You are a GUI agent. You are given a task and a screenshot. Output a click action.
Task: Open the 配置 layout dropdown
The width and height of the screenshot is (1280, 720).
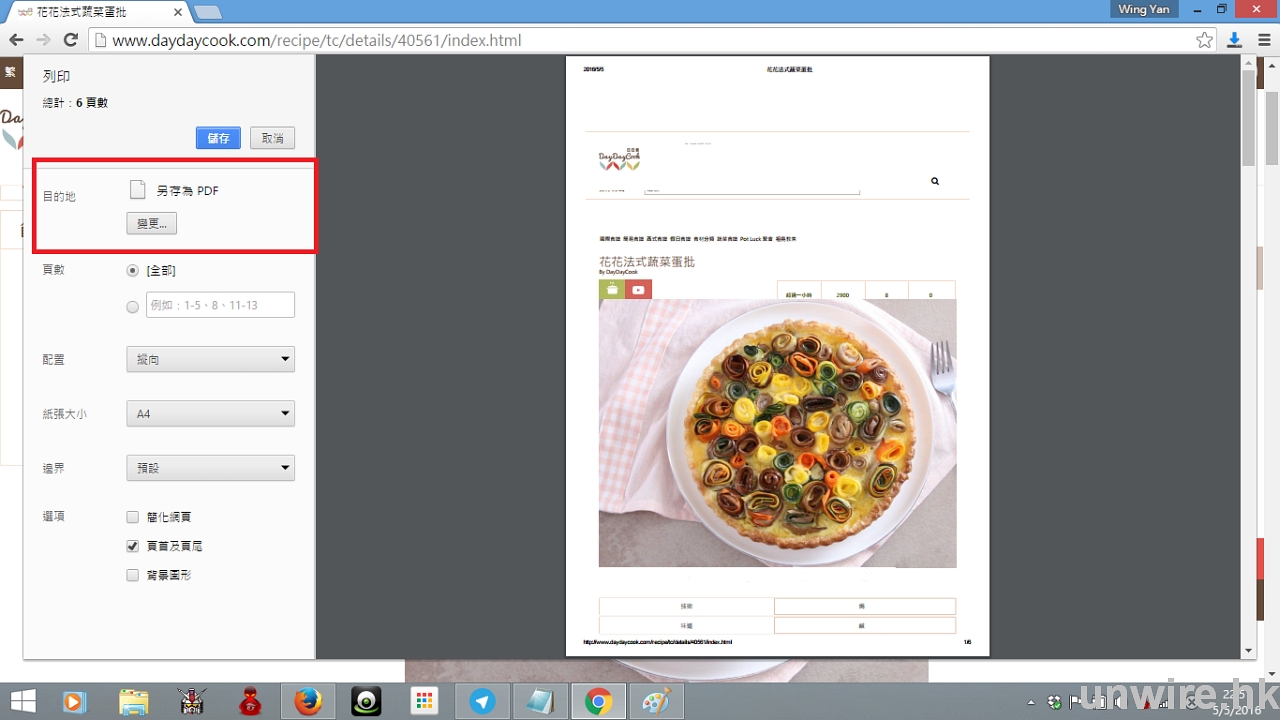tap(210, 359)
